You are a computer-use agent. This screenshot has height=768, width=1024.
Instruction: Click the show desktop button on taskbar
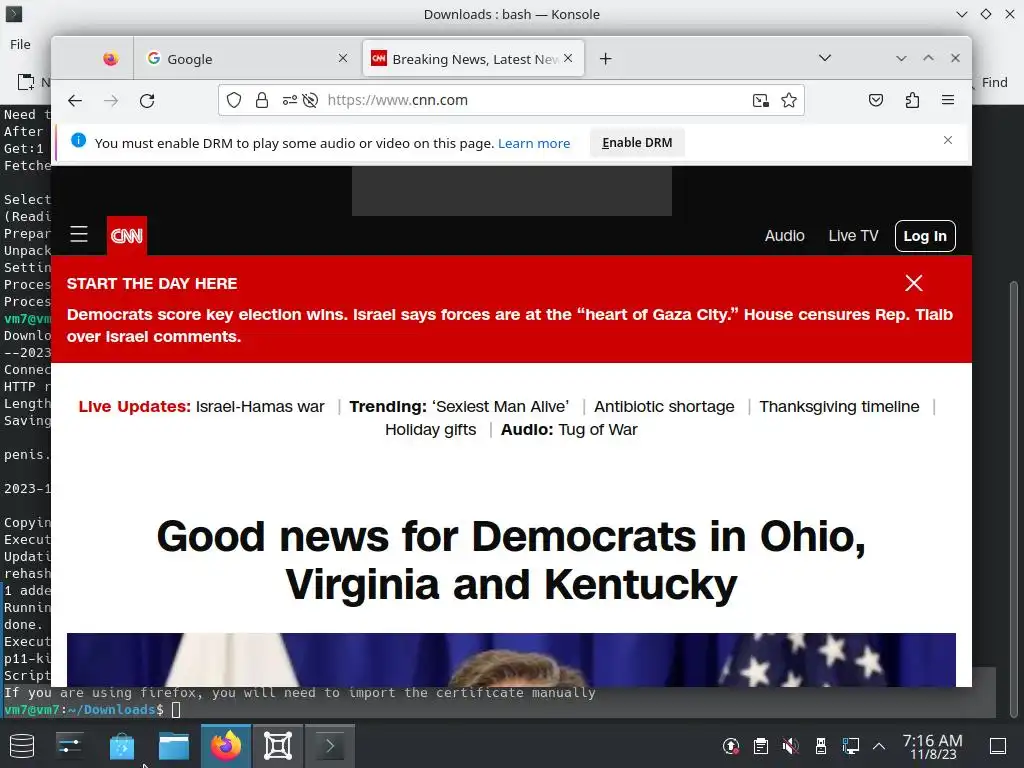tap(998, 746)
